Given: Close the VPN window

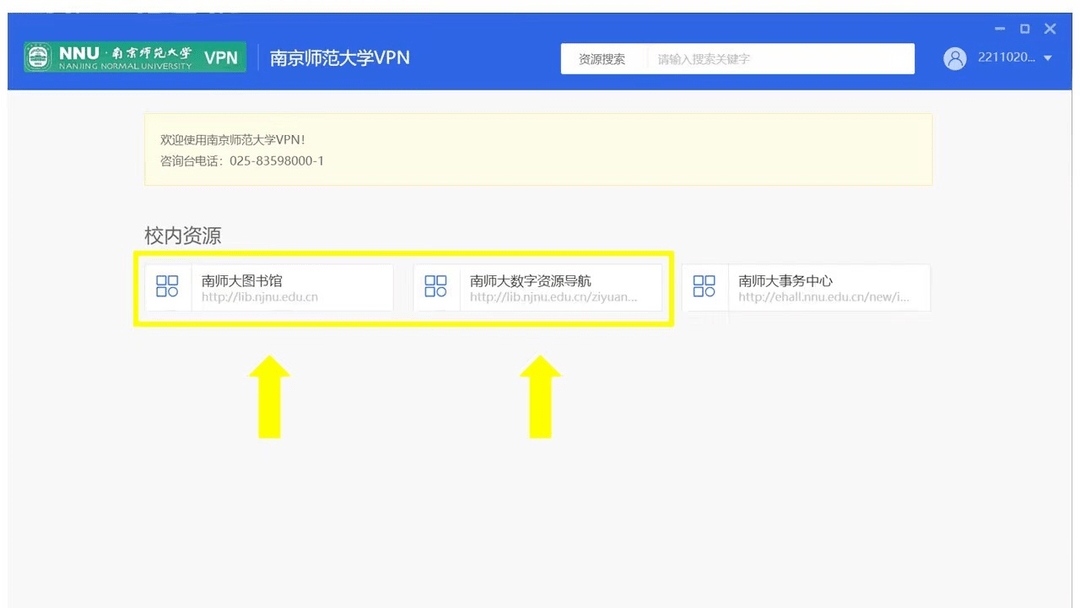Looking at the screenshot, I should [x=1050, y=28].
